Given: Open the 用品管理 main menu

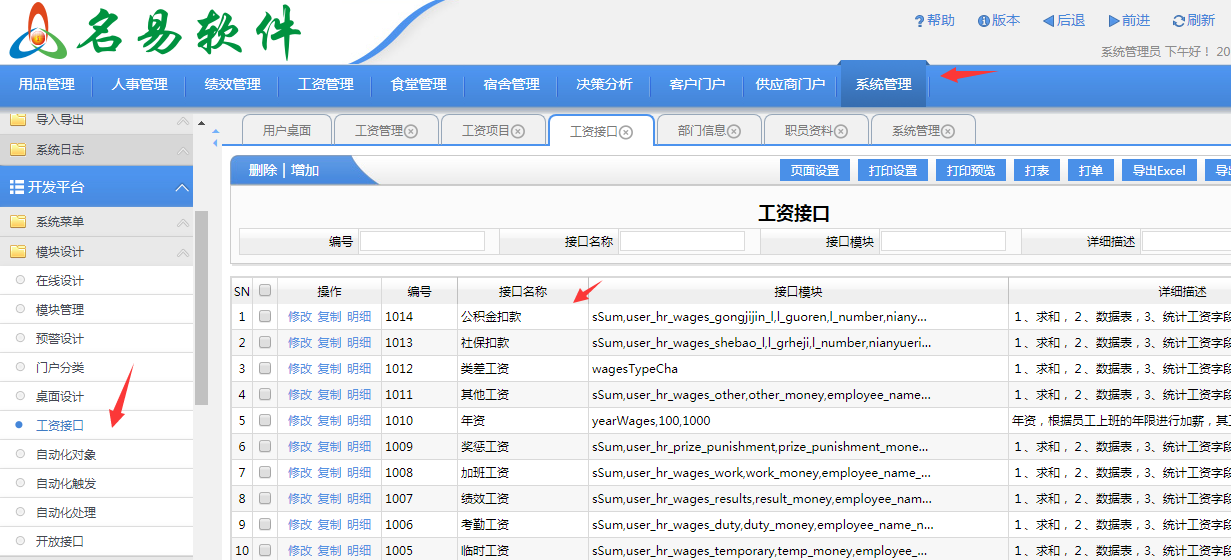Looking at the screenshot, I should tap(47, 85).
